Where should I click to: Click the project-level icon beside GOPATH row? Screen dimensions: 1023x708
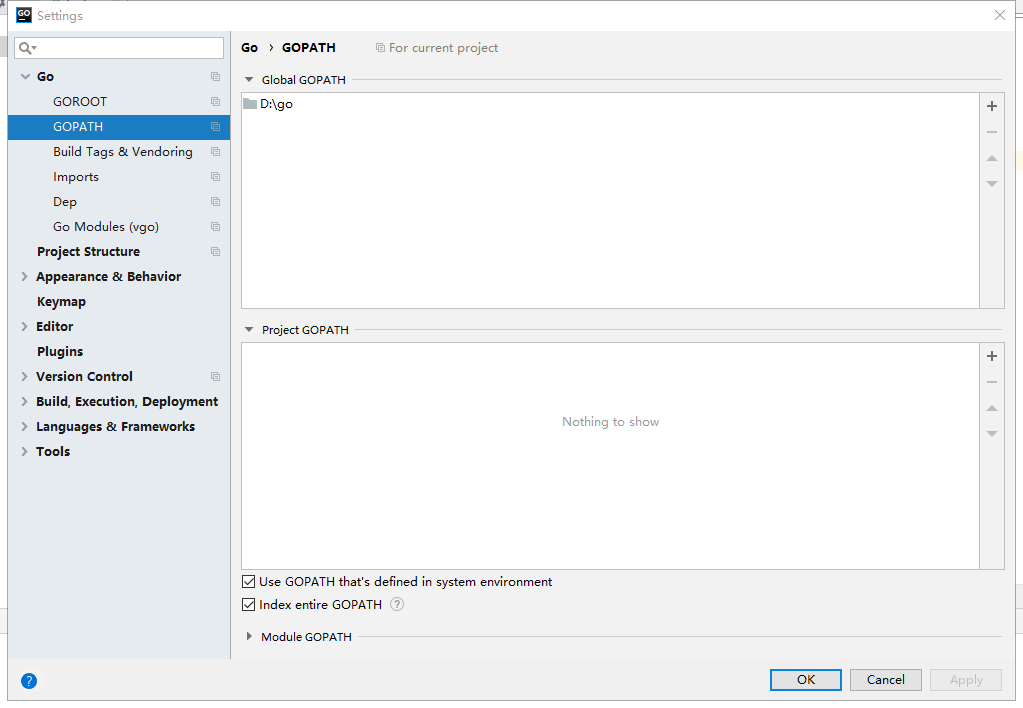tap(215, 127)
